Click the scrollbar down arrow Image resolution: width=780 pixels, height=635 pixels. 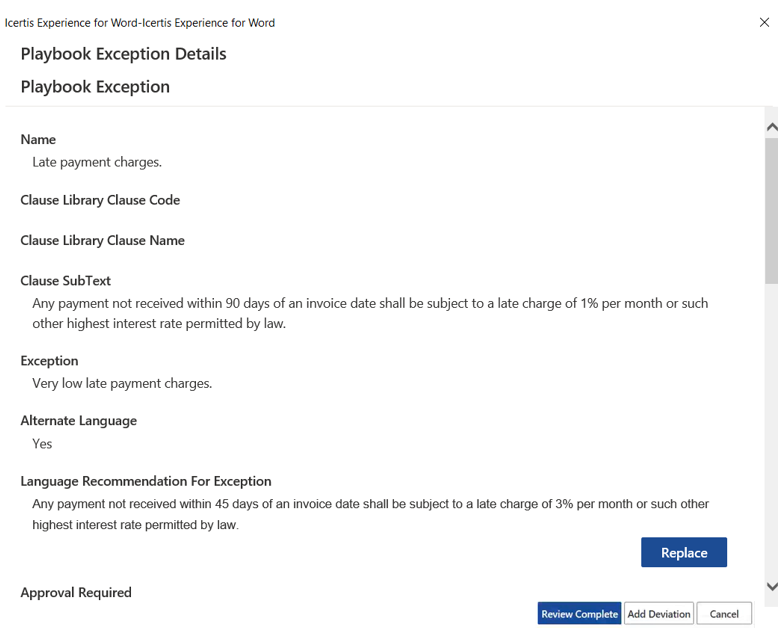point(771,587)
